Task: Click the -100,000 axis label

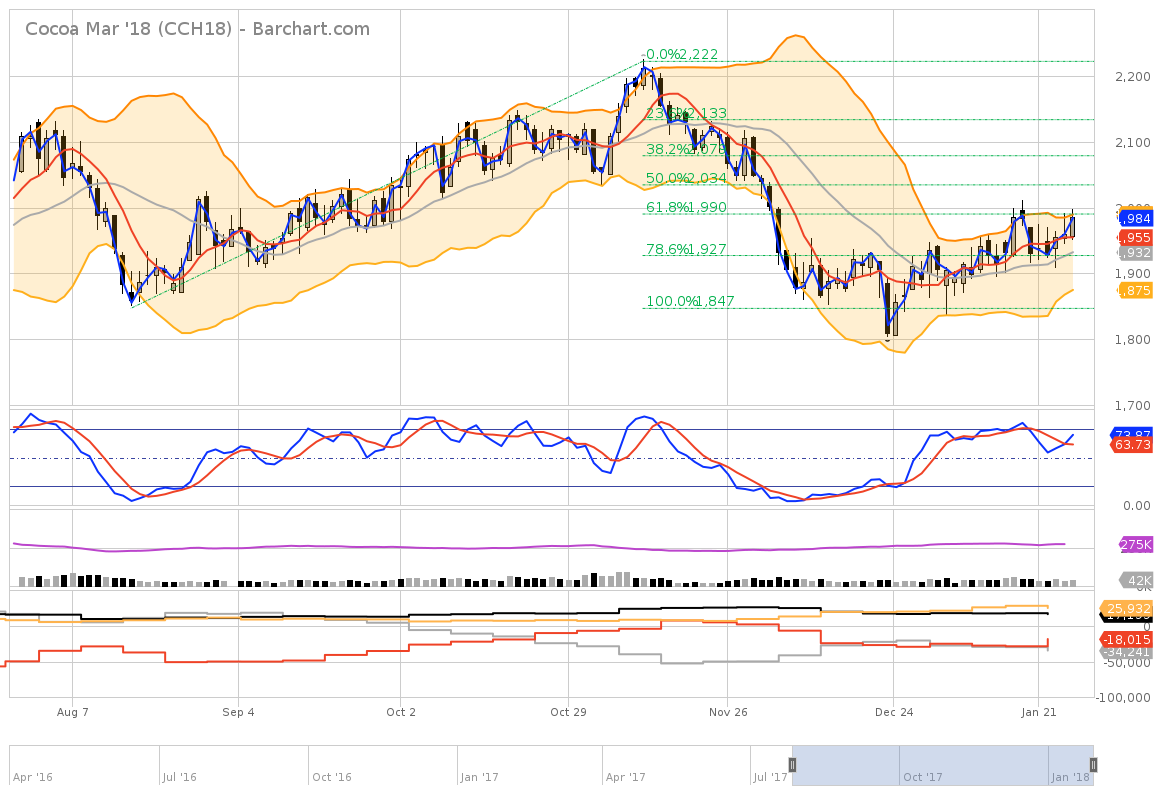Action: click(x=1123, y=698)
